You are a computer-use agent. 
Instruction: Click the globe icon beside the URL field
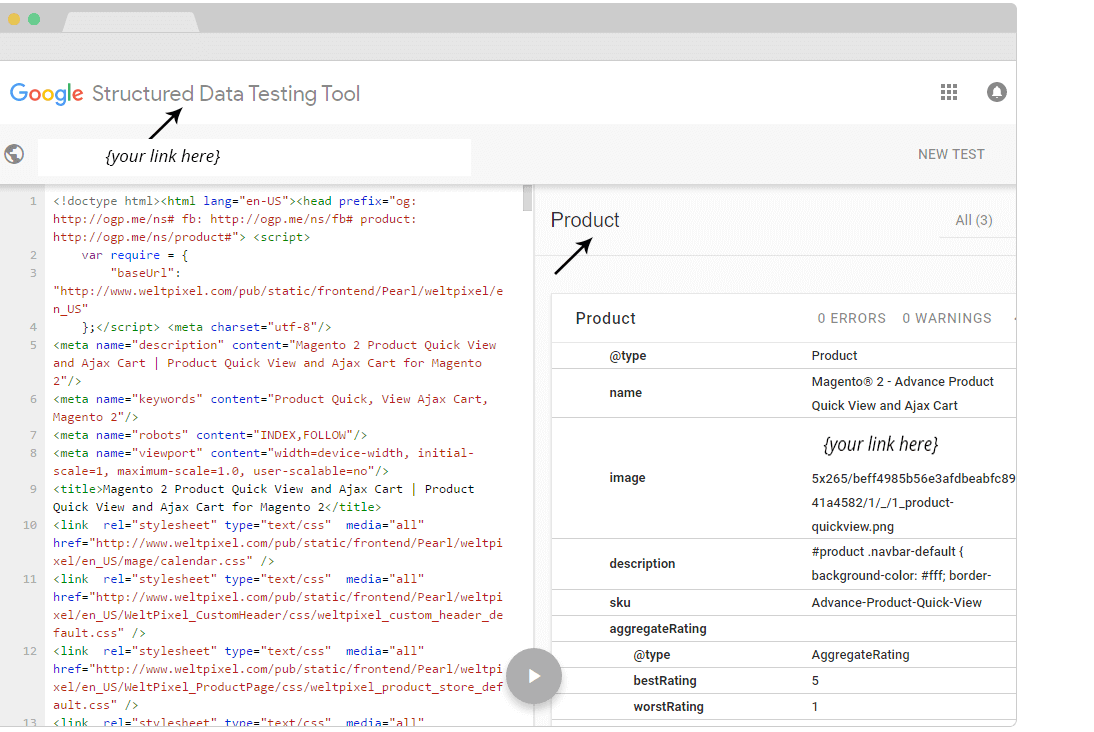click(14, 154)
